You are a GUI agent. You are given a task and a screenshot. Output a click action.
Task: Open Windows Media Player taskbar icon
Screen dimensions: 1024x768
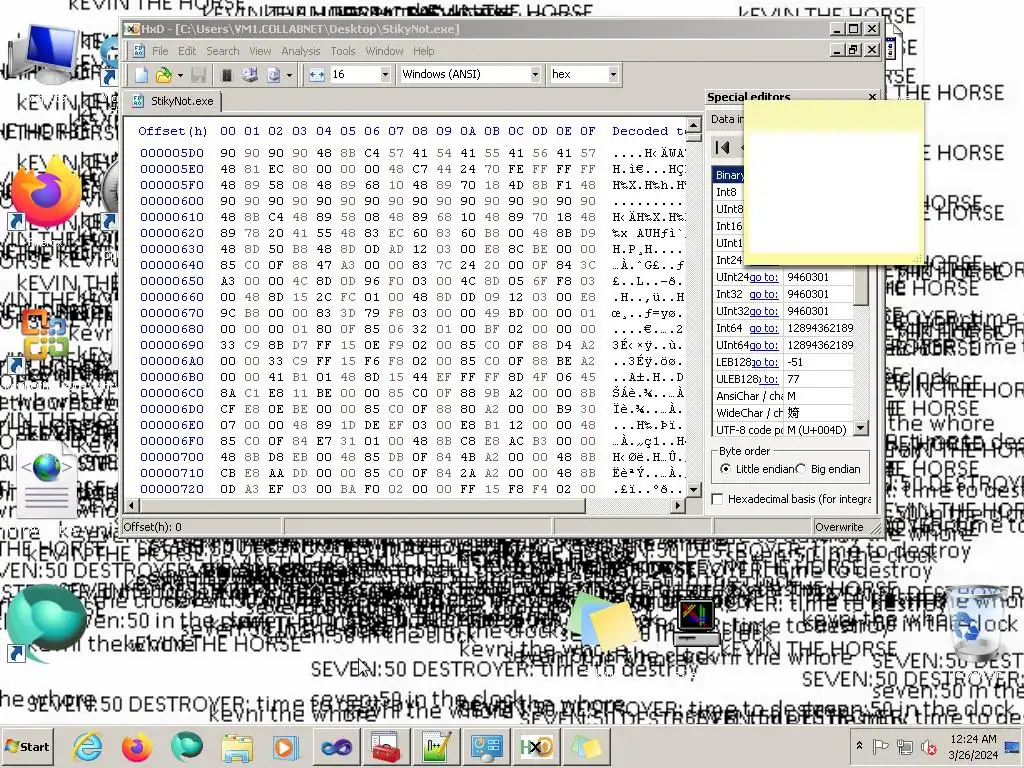coord(285,747)
